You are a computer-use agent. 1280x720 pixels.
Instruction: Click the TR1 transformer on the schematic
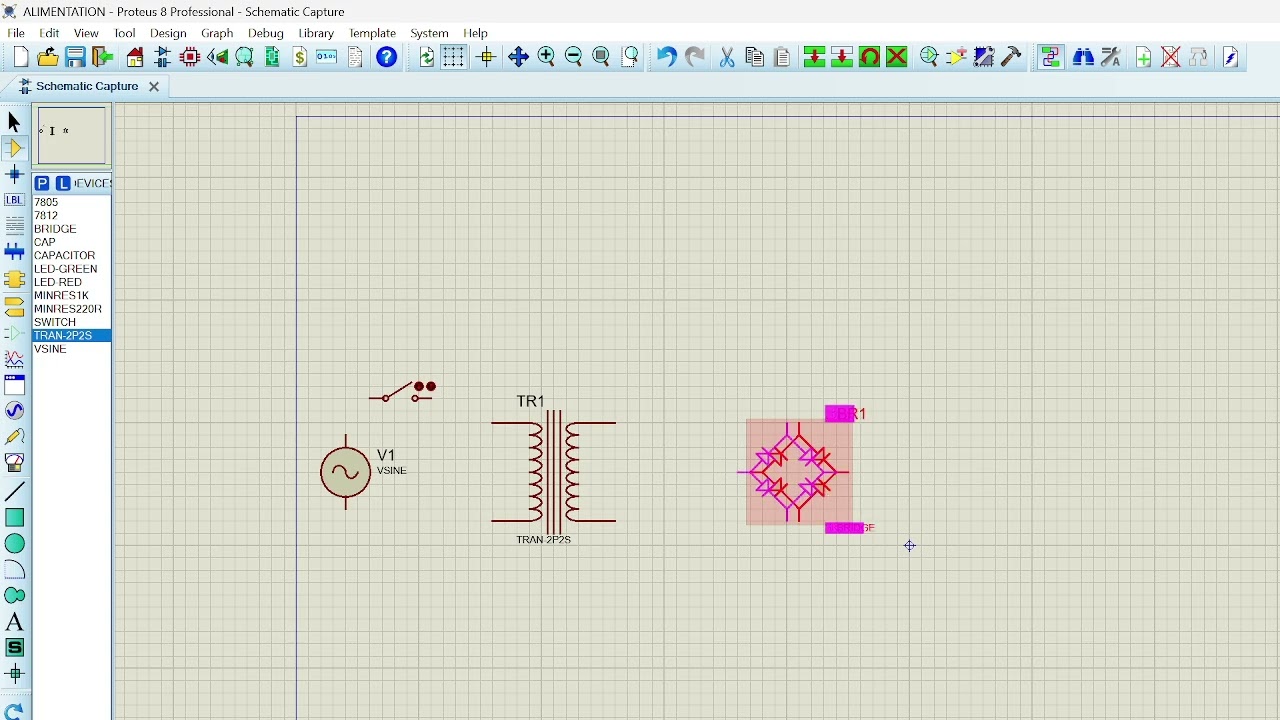click(554, 472)
